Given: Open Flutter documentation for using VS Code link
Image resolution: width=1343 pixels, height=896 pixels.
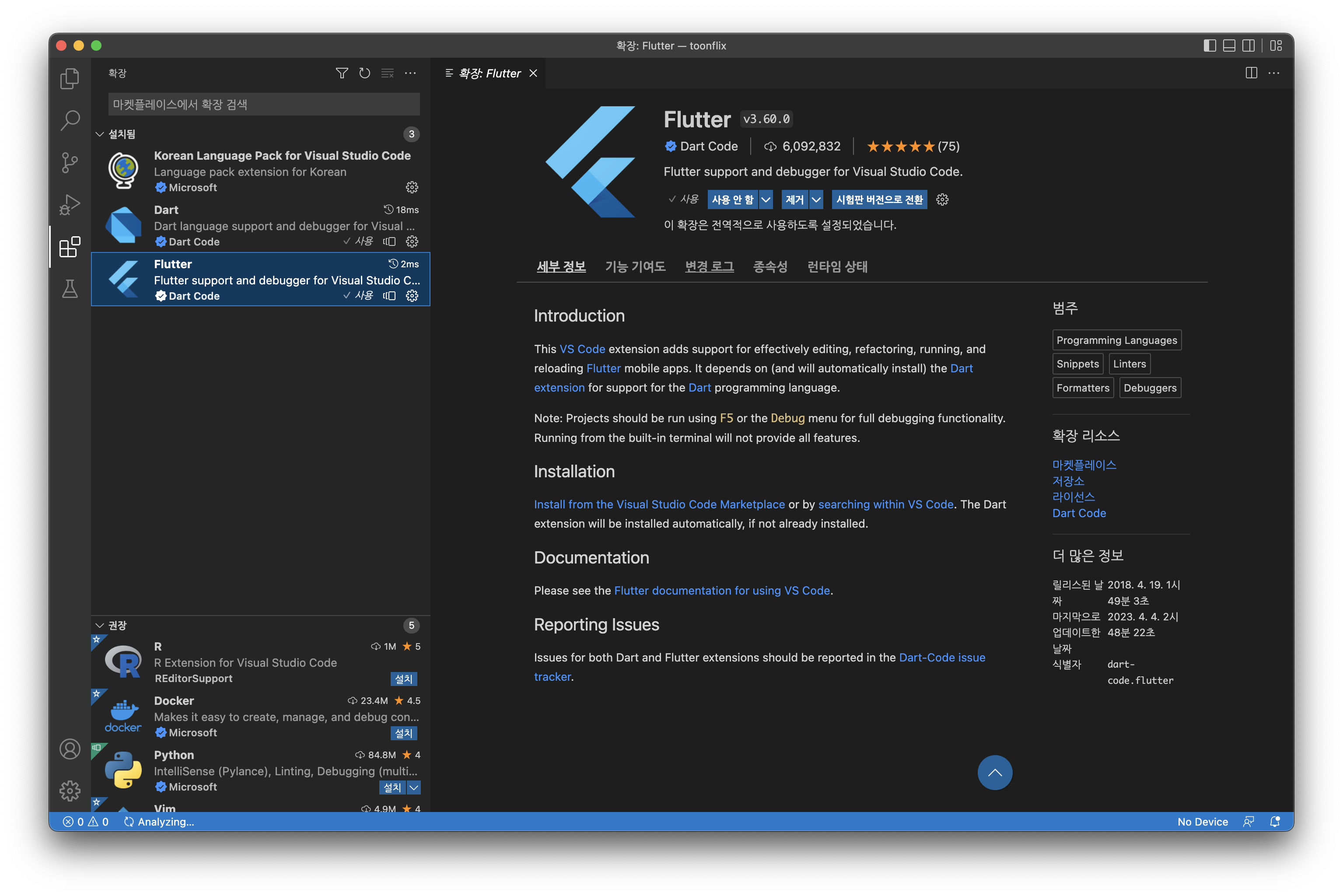Looking at the screenshot, I should [722, 590].
